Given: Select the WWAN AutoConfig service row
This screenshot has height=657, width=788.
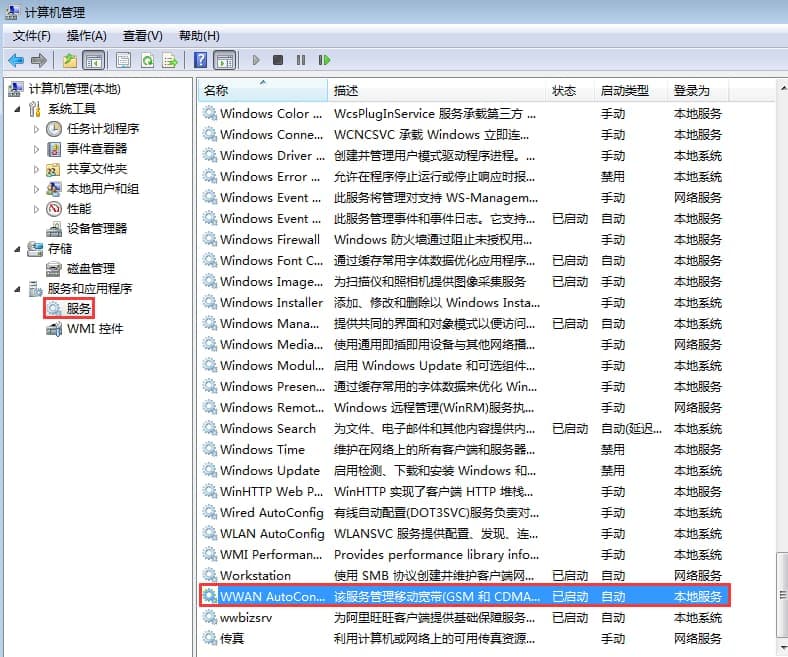Looking at the screenshot, I should coord(464,597).
